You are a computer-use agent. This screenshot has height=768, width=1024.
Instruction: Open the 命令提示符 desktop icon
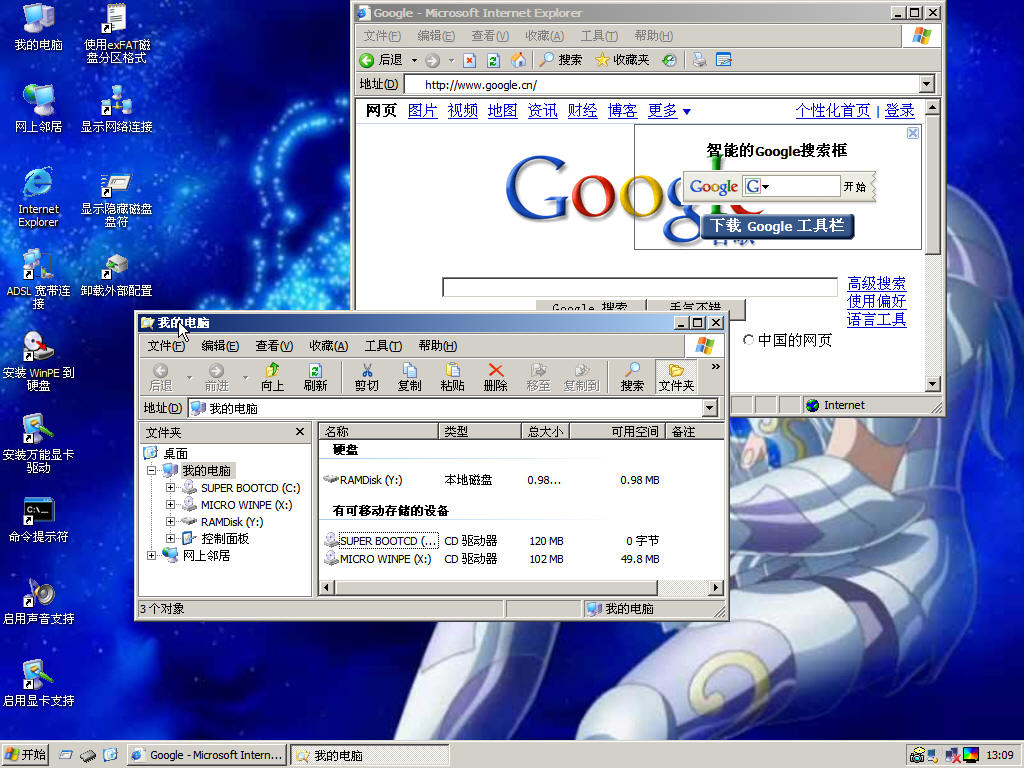(39, 520)
